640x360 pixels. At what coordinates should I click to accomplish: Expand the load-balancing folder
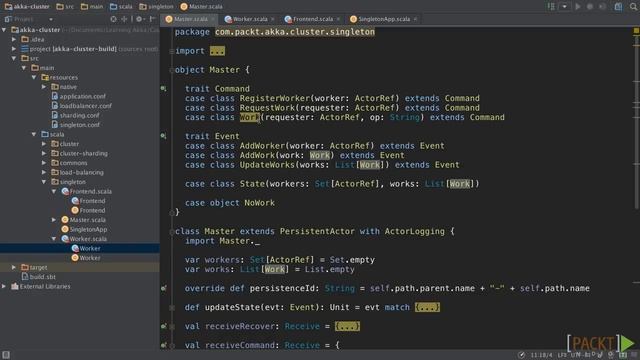(x=44, y=172)
